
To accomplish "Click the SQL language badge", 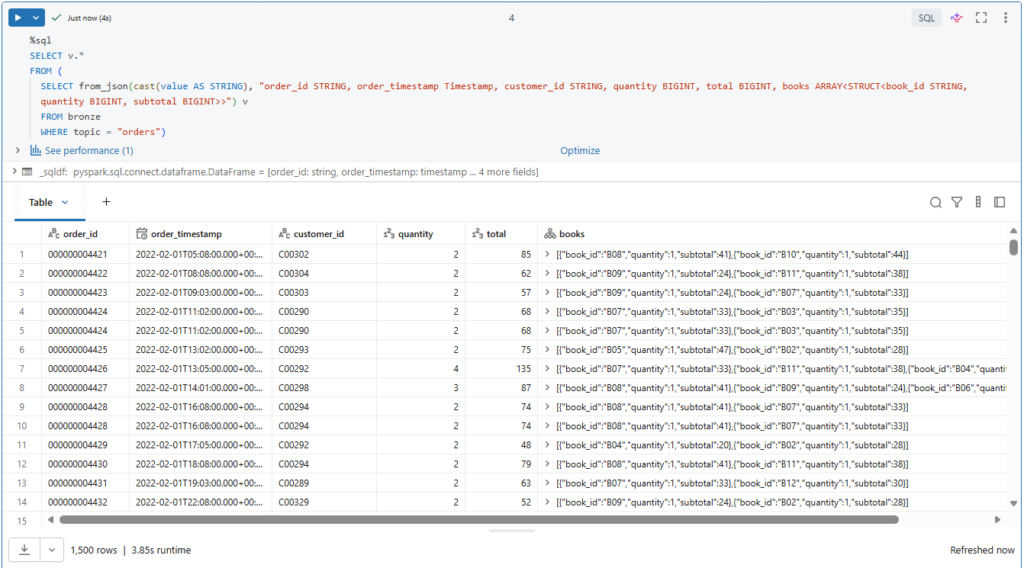I will click(926, 18).
